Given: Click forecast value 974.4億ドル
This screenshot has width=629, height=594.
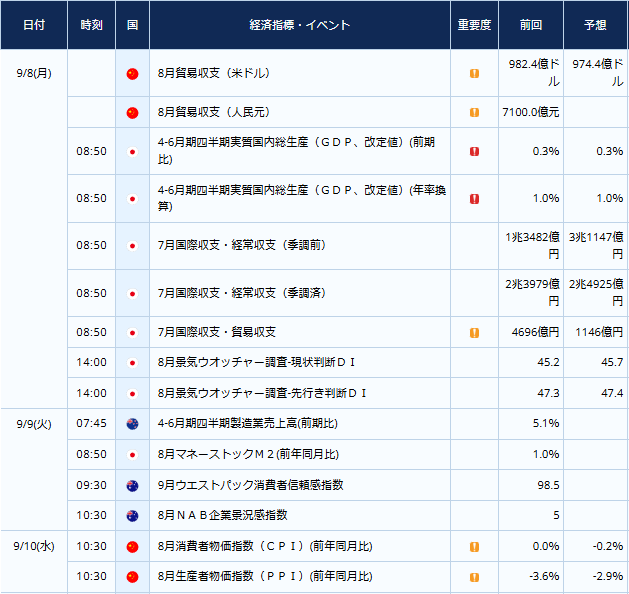Looking at the screenshot, I should pyautogui.click(x=598, y=73).
